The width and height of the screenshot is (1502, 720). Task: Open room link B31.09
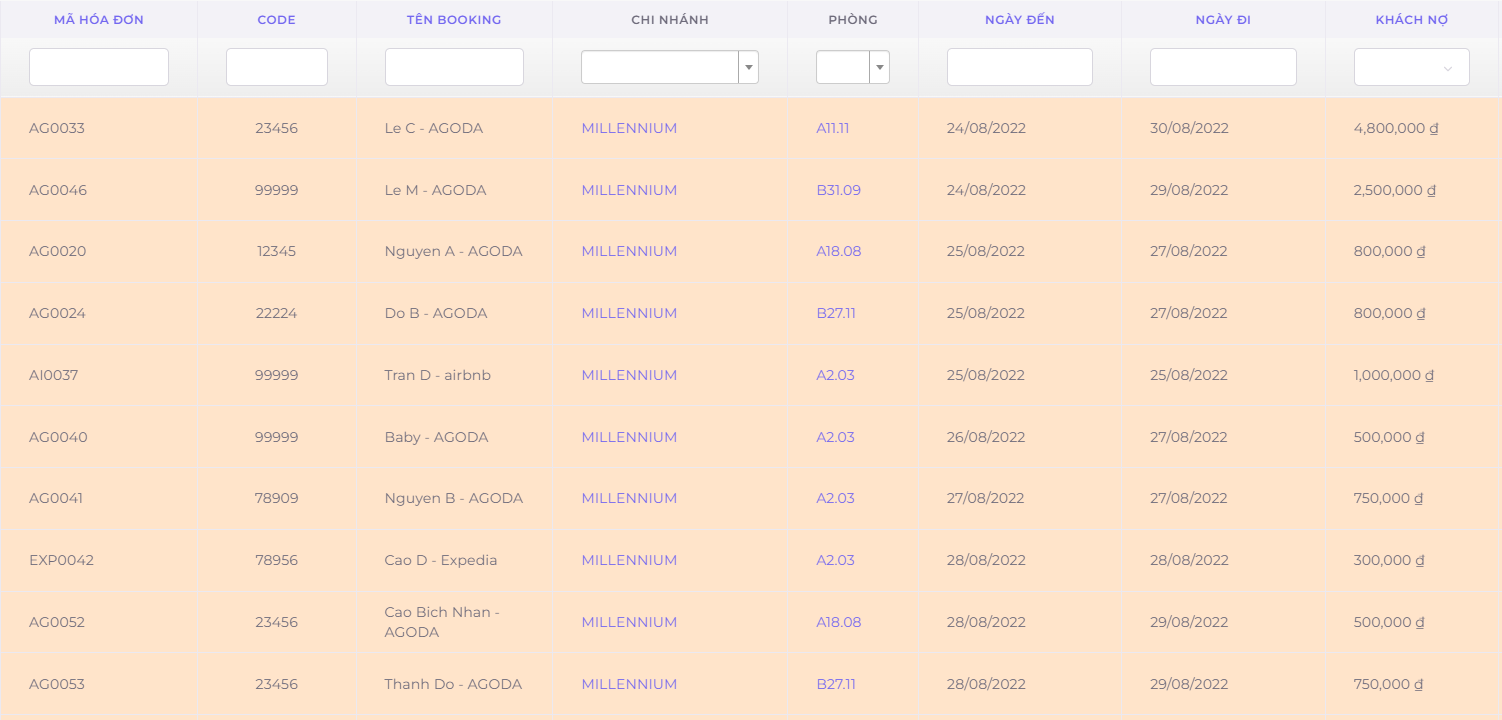(x=838, y=190)
